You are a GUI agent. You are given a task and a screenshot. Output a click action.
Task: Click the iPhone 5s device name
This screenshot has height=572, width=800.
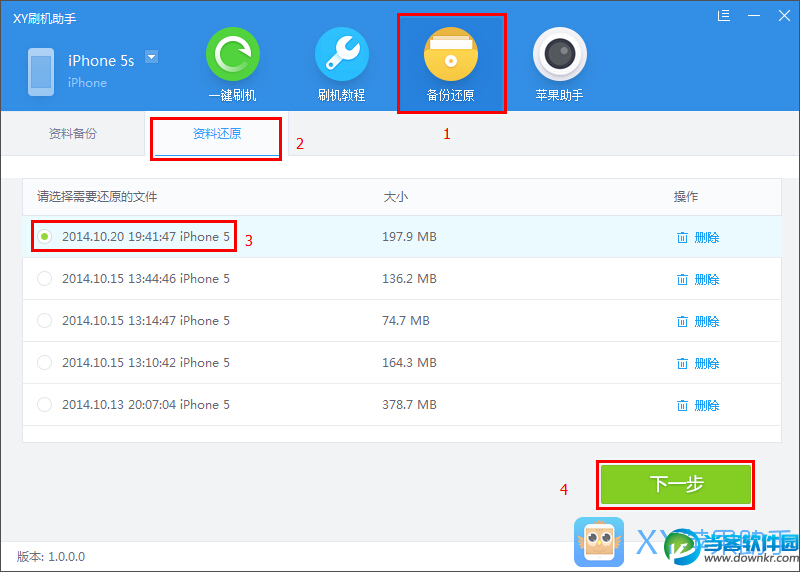pyautogui.click(x=101, y=61)
